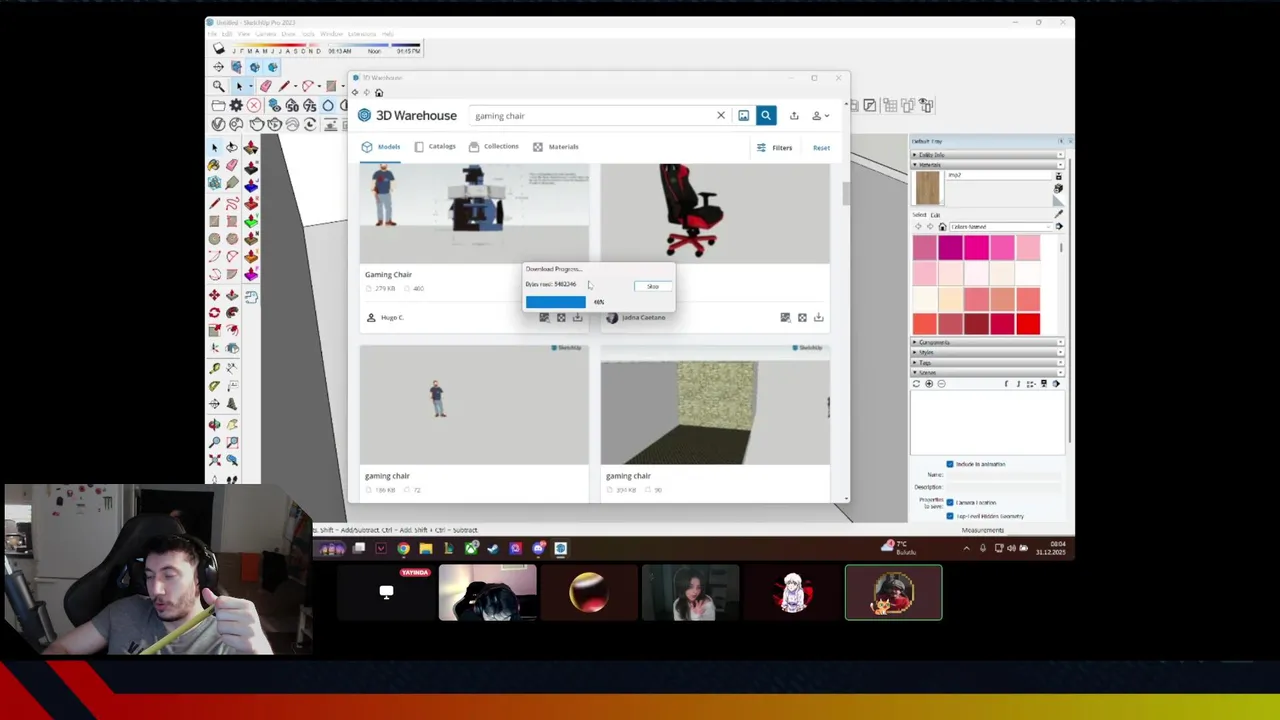Open the Filters button
Image resolution: width=1280 pixels, height=720 pixels.
[774, 148]
